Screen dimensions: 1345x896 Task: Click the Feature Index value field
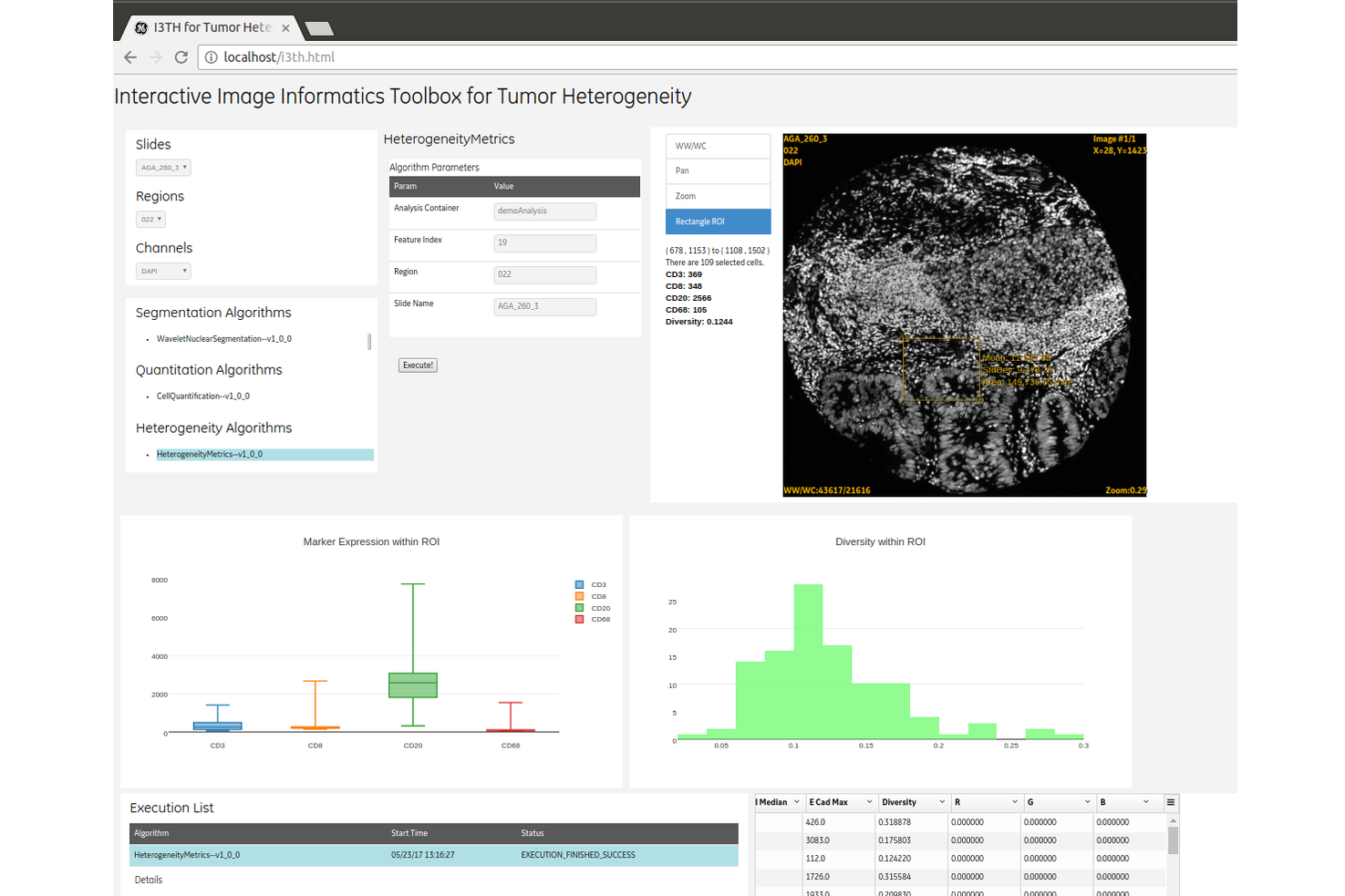coord(544,243)
